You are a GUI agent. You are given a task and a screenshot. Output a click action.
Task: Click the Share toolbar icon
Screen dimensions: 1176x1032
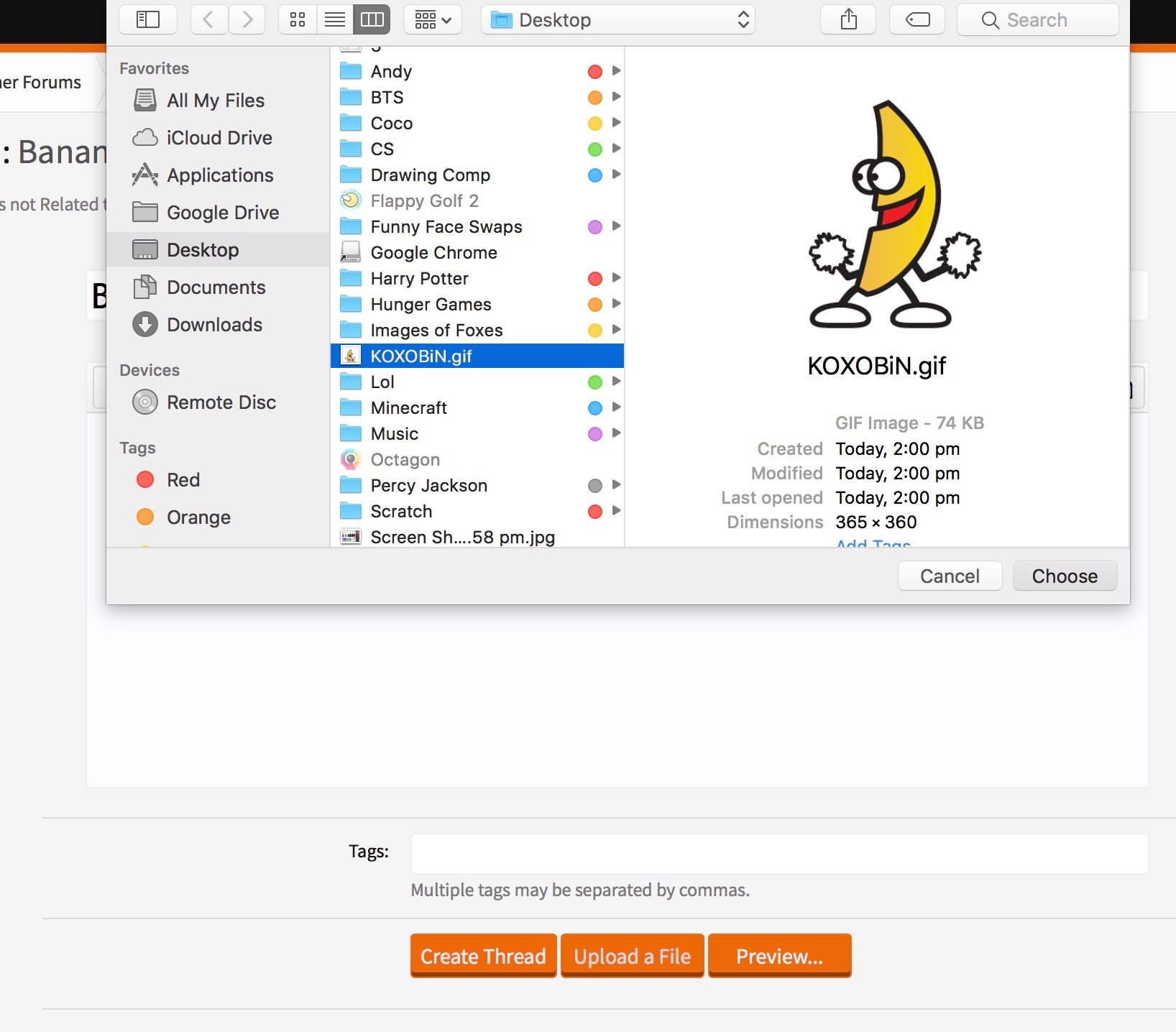coord(848,19)
